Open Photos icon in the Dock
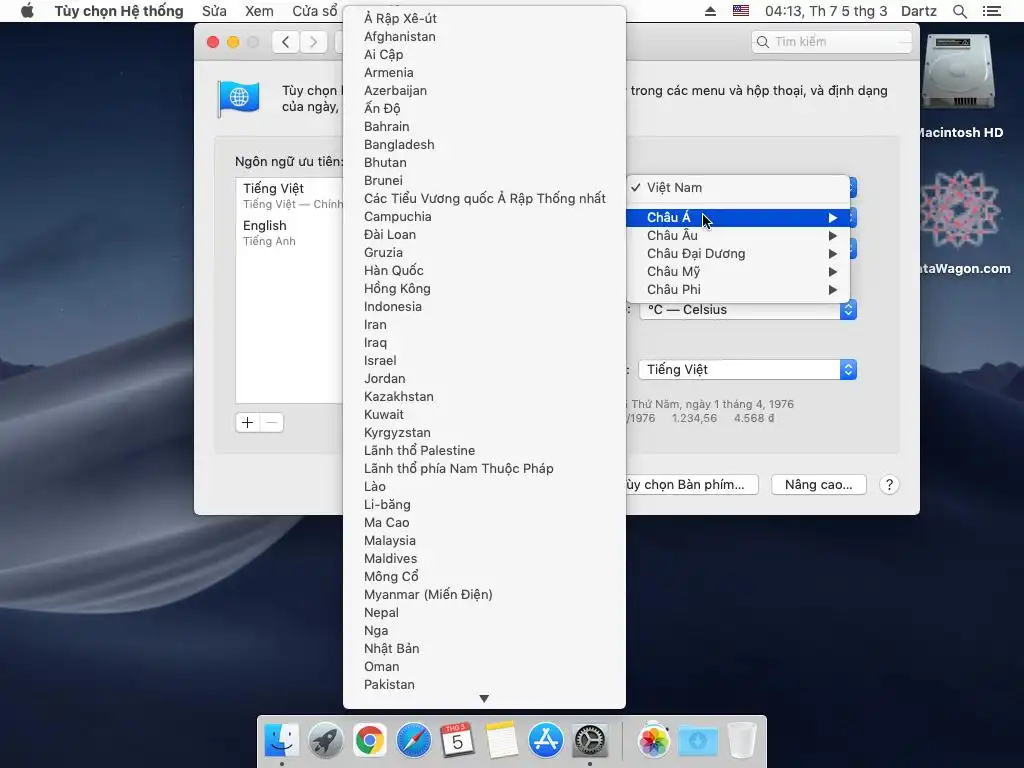This screenshot has height=768, width=1024. (x=653, y=740)
